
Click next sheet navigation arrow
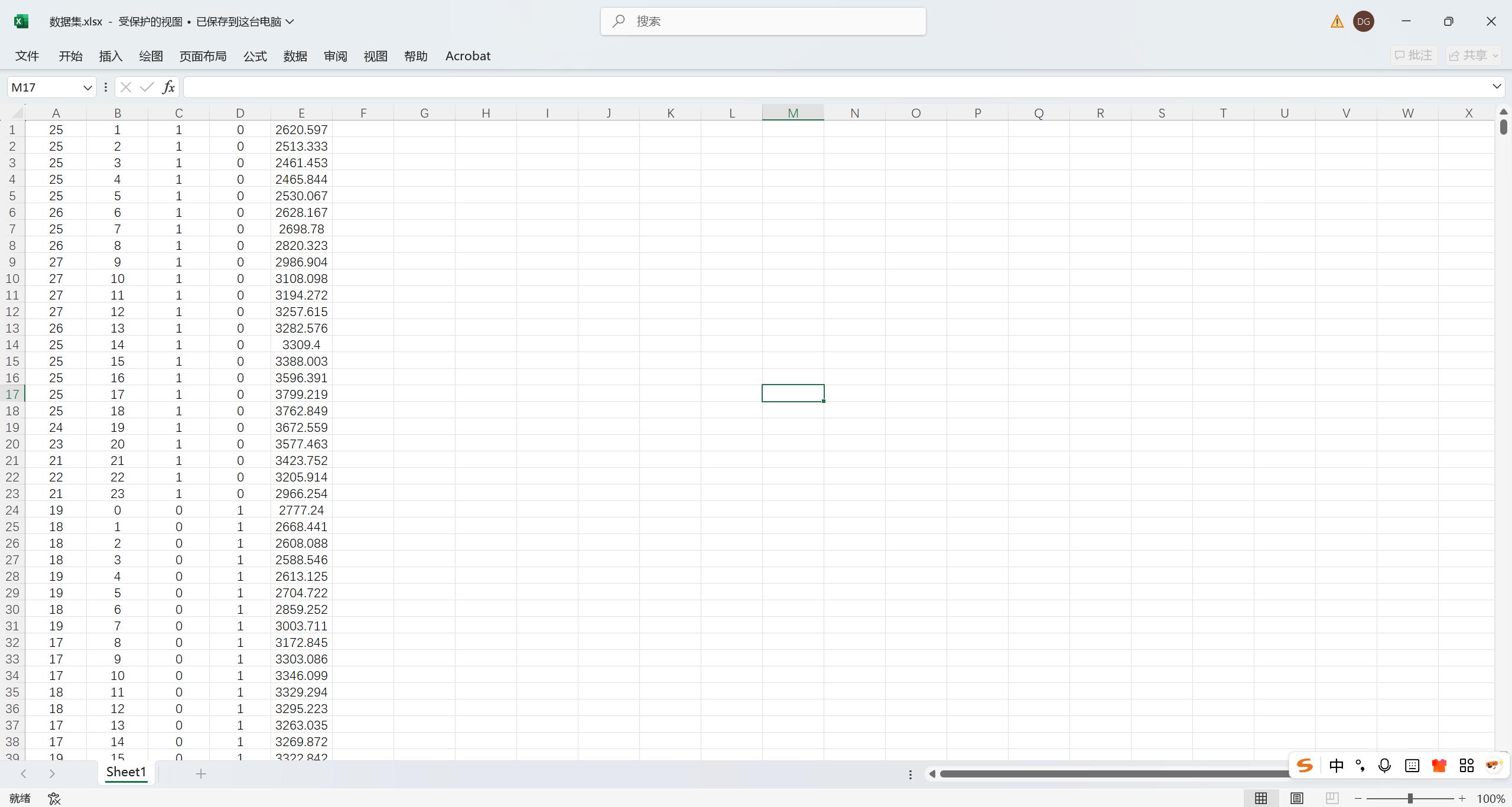pyautogui.click(x=52, y=773)
